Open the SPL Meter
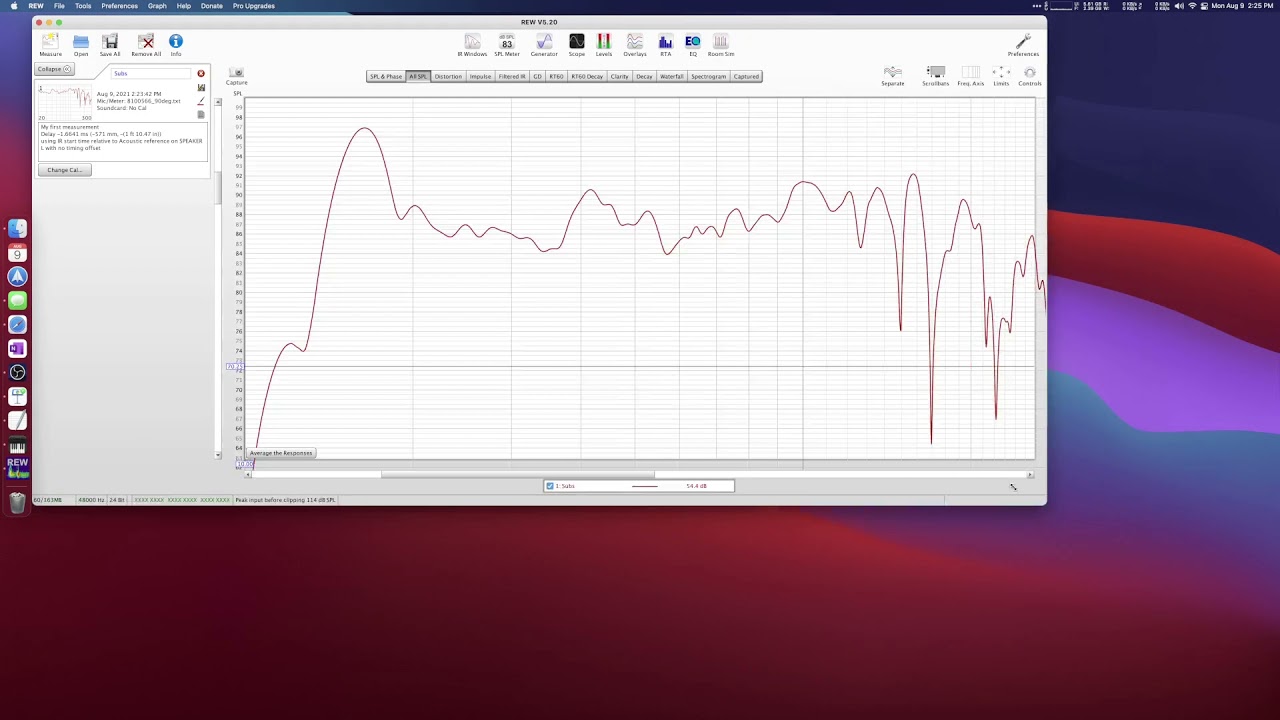The width and height of the screenshot is (1280, 720). [x=507, y=42]
